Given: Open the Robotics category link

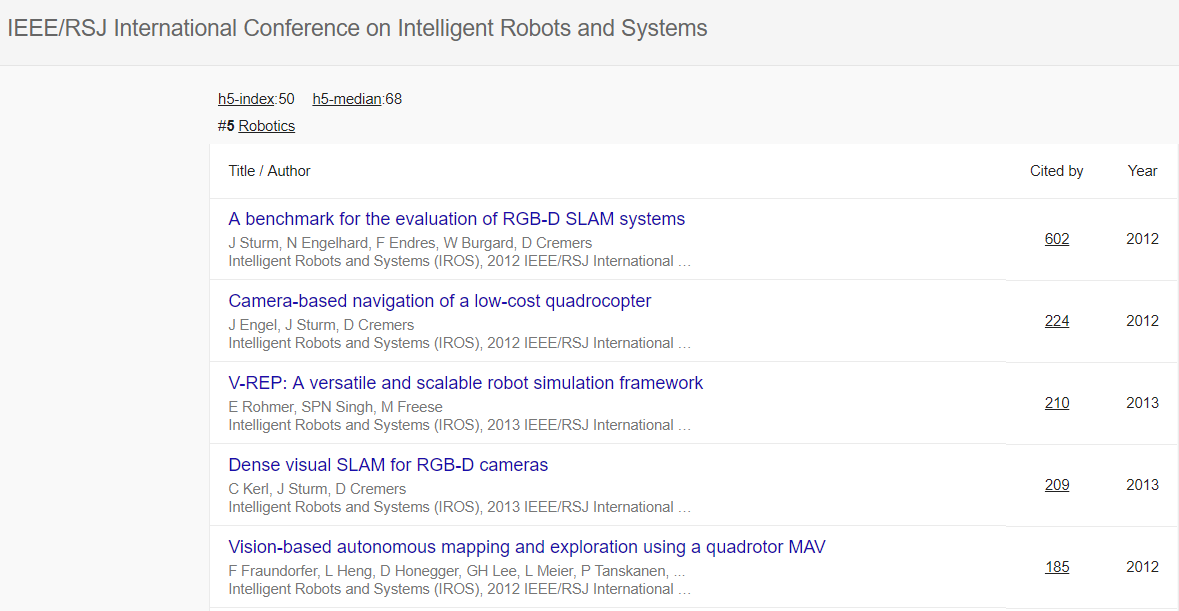Looking at the screenshot, I should point(266,126).
